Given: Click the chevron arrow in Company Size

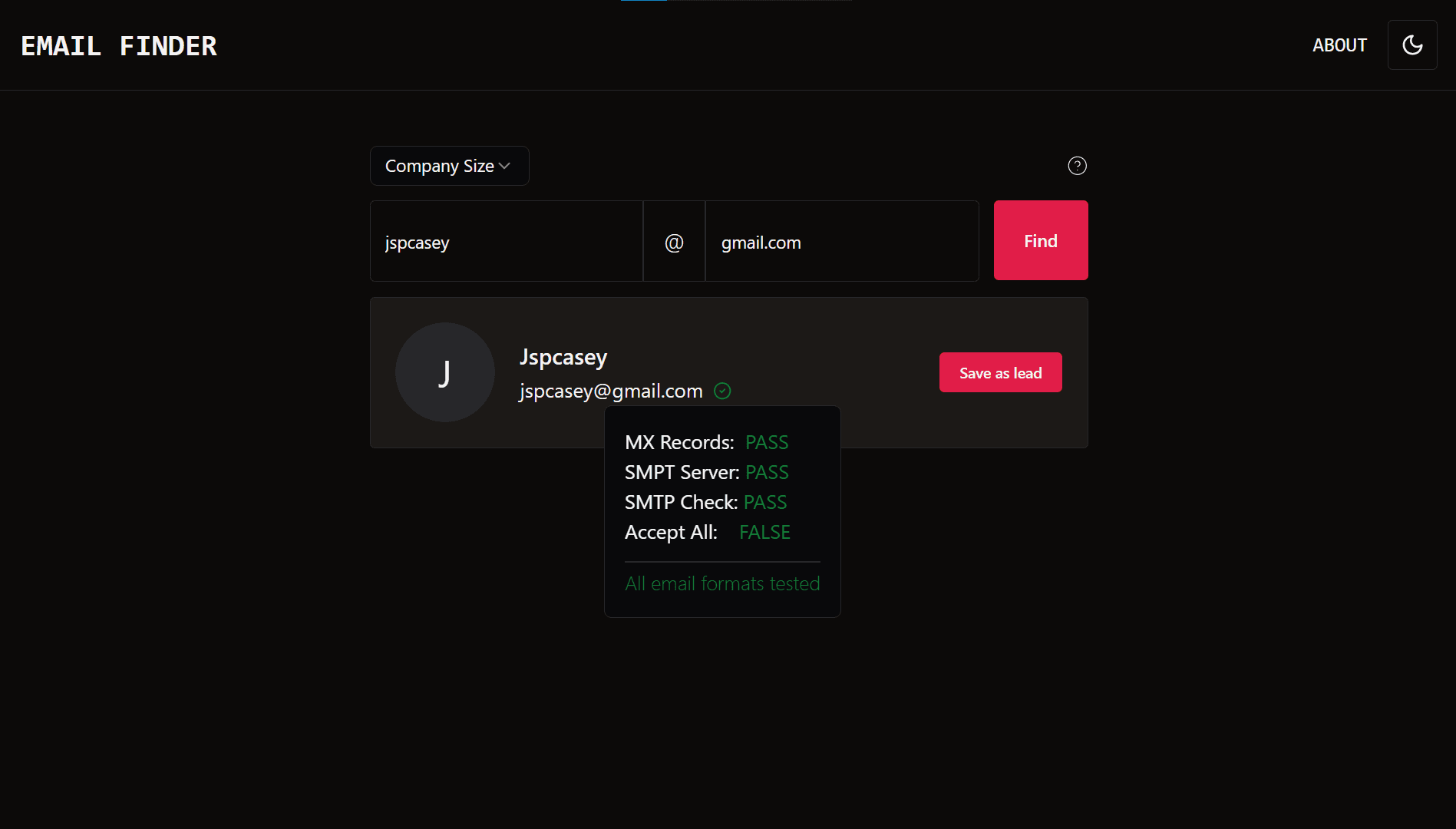Looking at the screenshot, I should point(504,167).
